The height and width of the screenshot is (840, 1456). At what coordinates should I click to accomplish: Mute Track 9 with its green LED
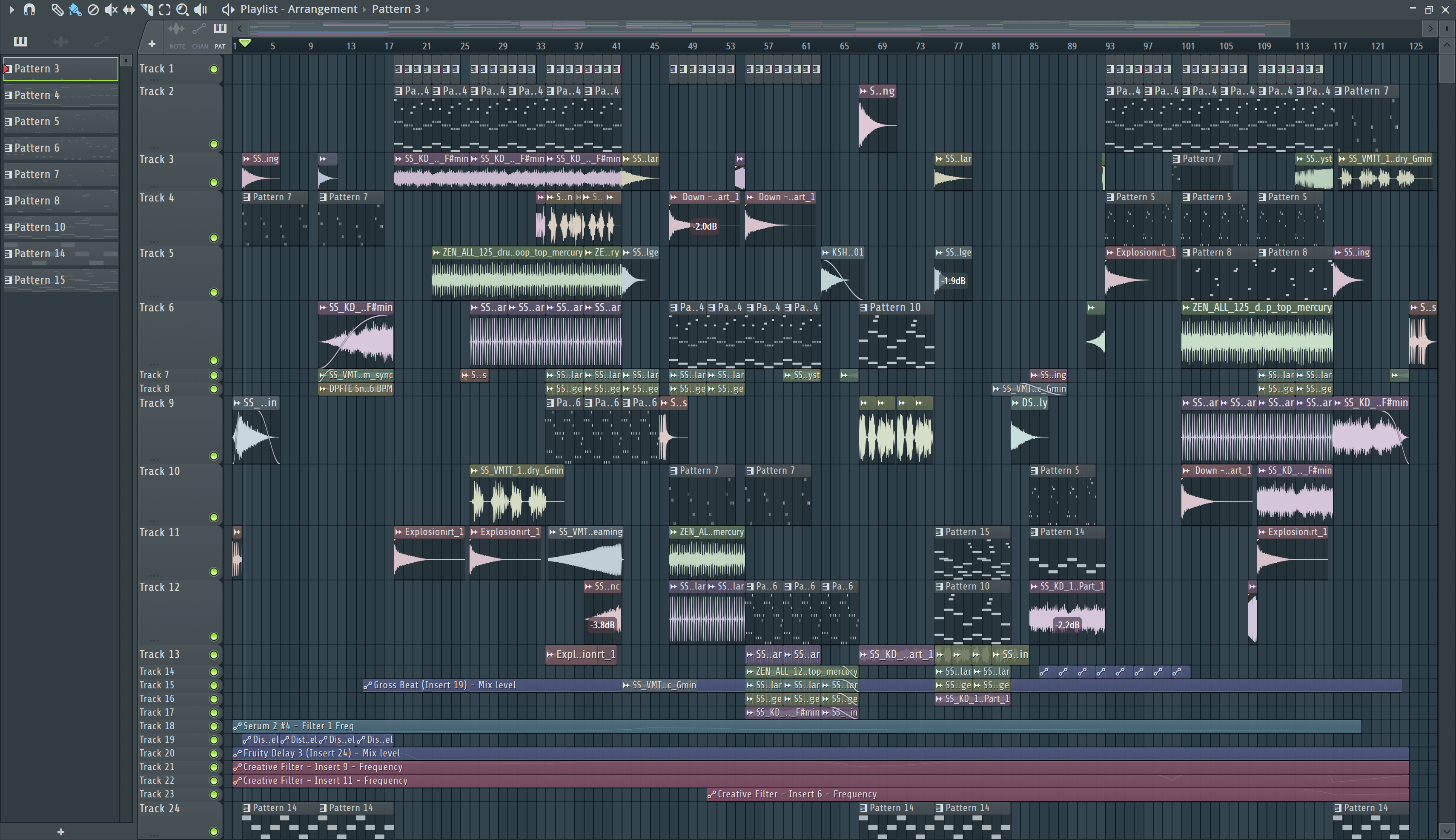(x=214, y=456)
